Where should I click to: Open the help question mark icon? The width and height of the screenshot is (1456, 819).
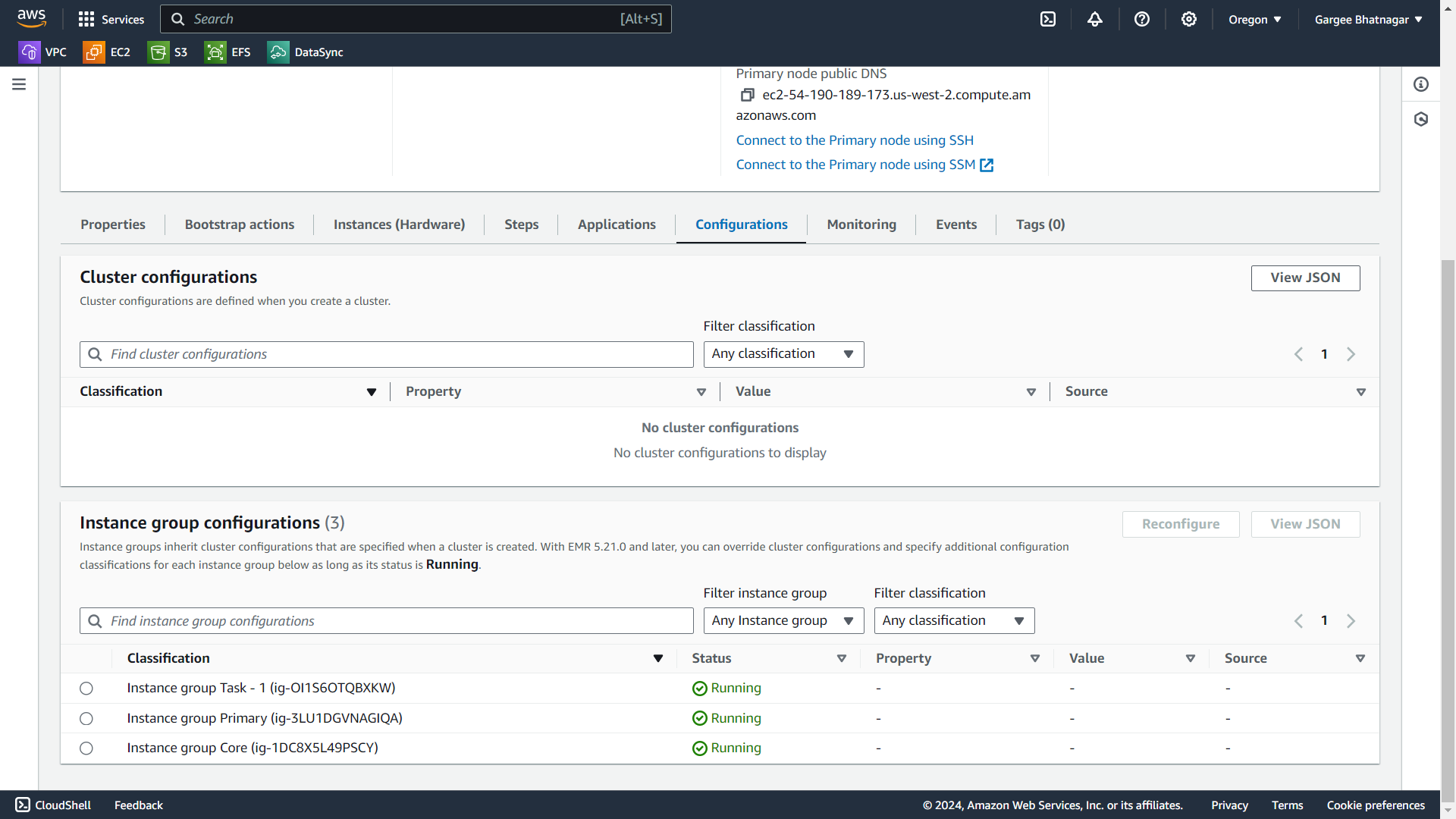tap(1142, 19)
